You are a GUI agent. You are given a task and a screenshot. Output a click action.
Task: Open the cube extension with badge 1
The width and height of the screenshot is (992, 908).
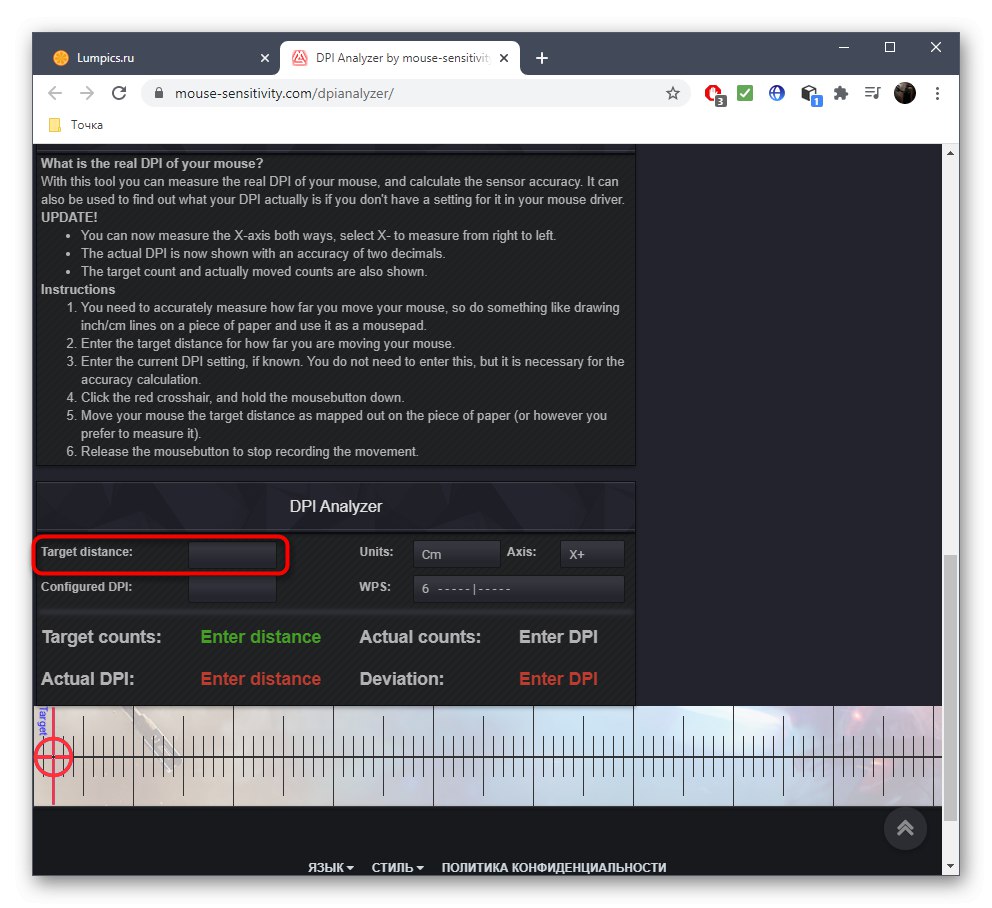pyautogui.click(x=810, y=95)
